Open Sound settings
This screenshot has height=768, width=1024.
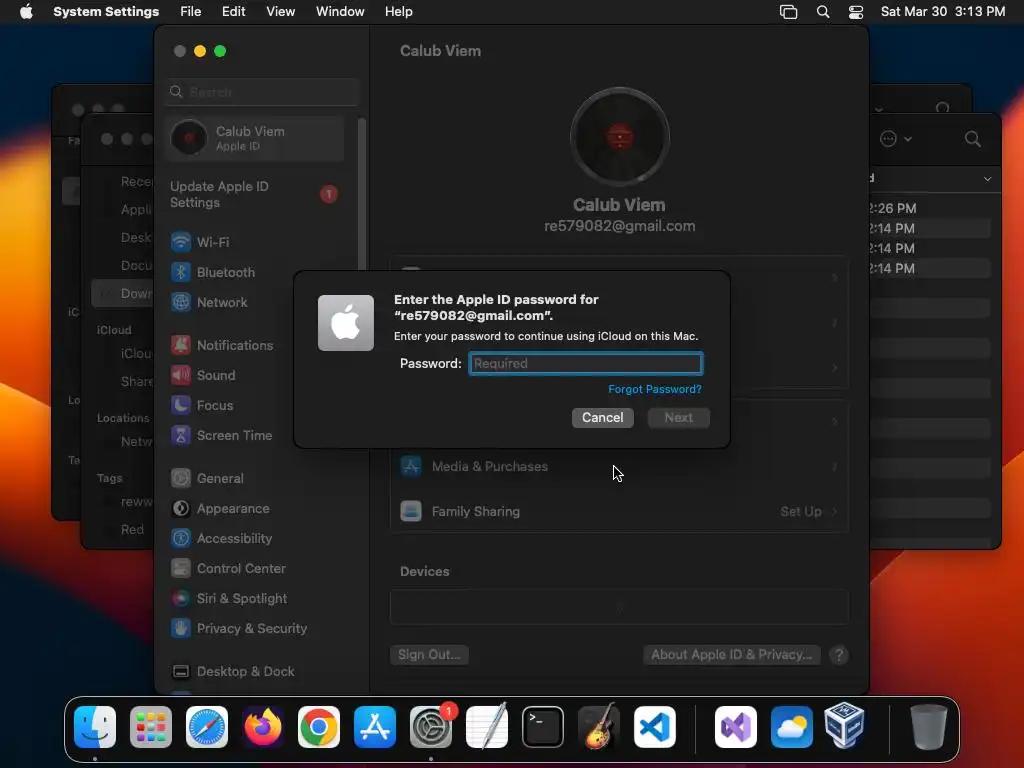point(203,376)
